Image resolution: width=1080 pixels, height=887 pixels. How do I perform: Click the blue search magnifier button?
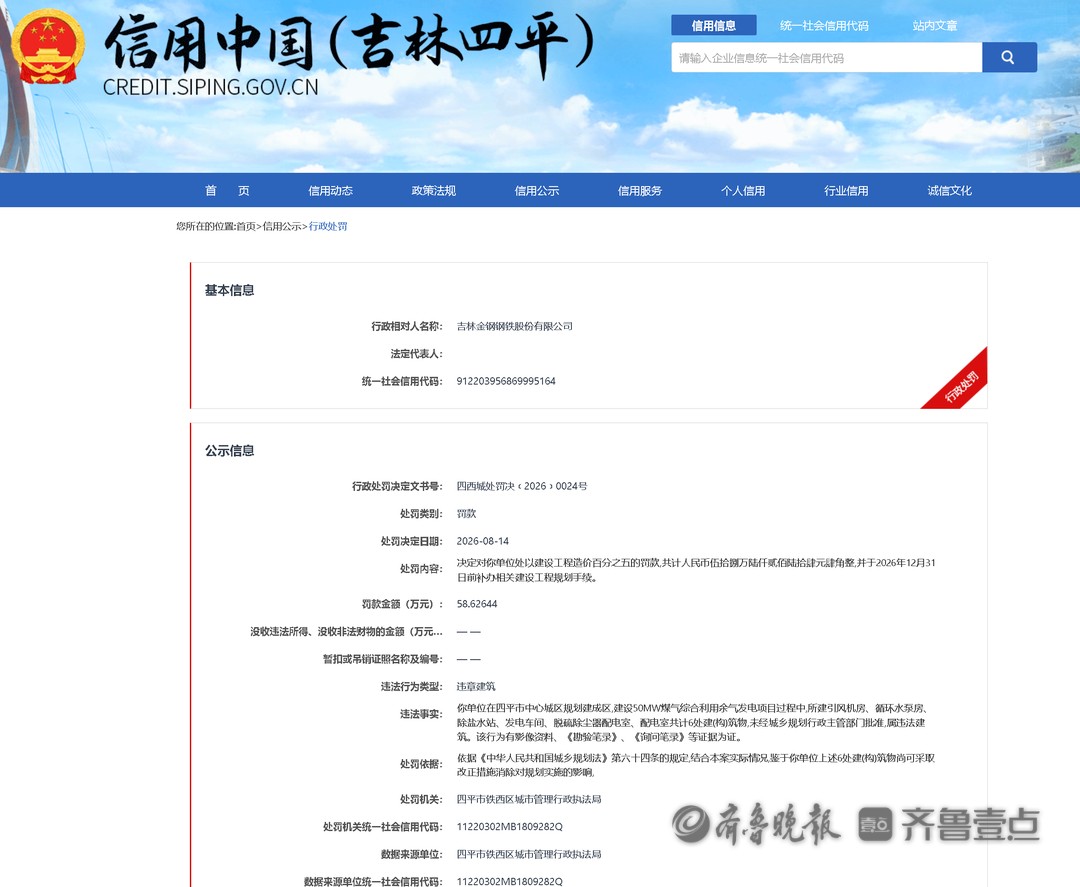coord(1009,57)
